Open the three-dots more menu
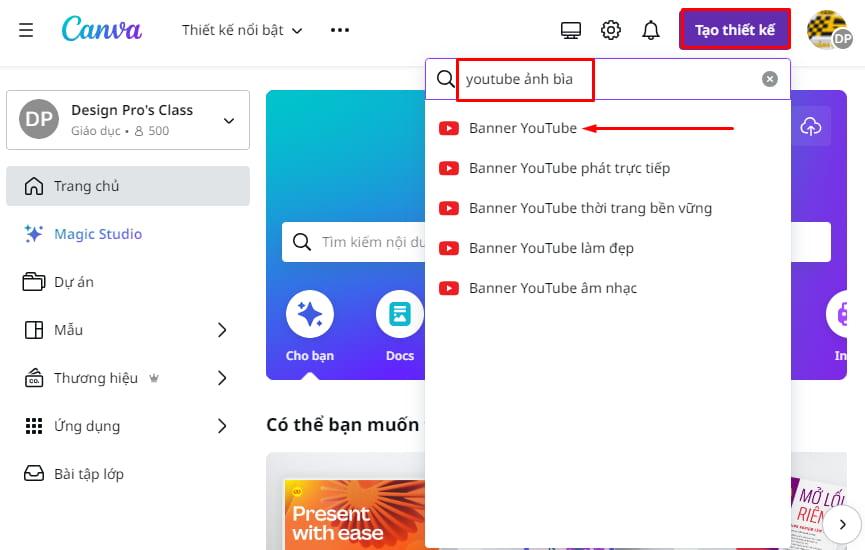The image size is (865, 550). pos(339,30)
